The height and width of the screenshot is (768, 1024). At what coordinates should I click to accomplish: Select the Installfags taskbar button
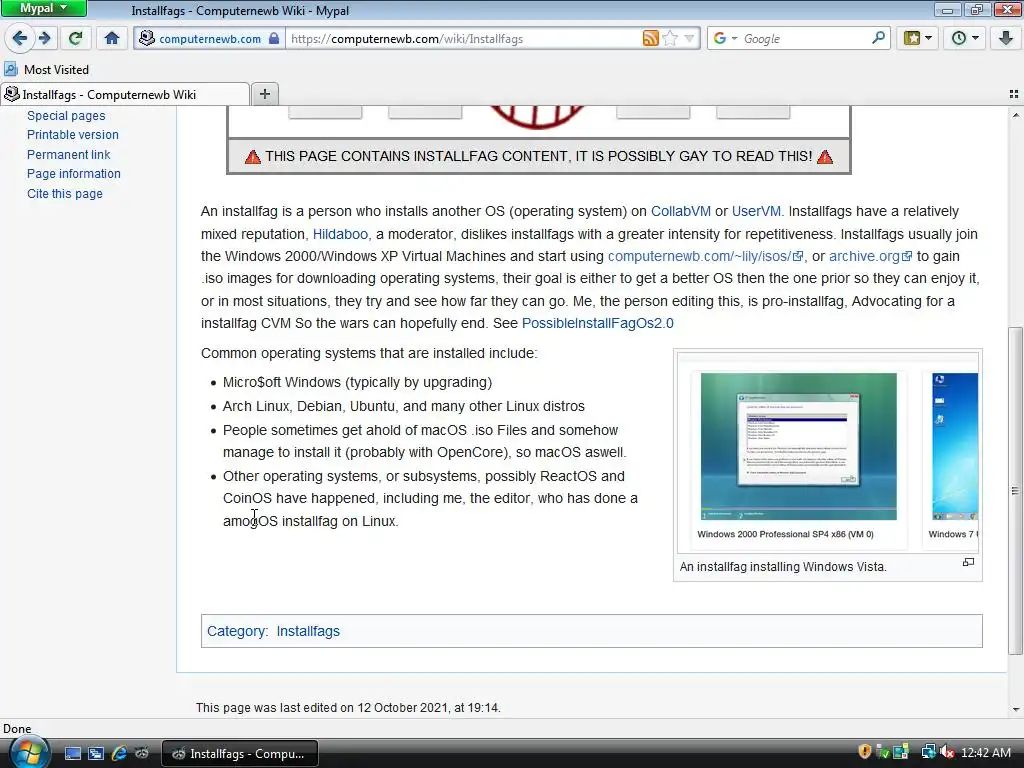[x=240, y=754]
